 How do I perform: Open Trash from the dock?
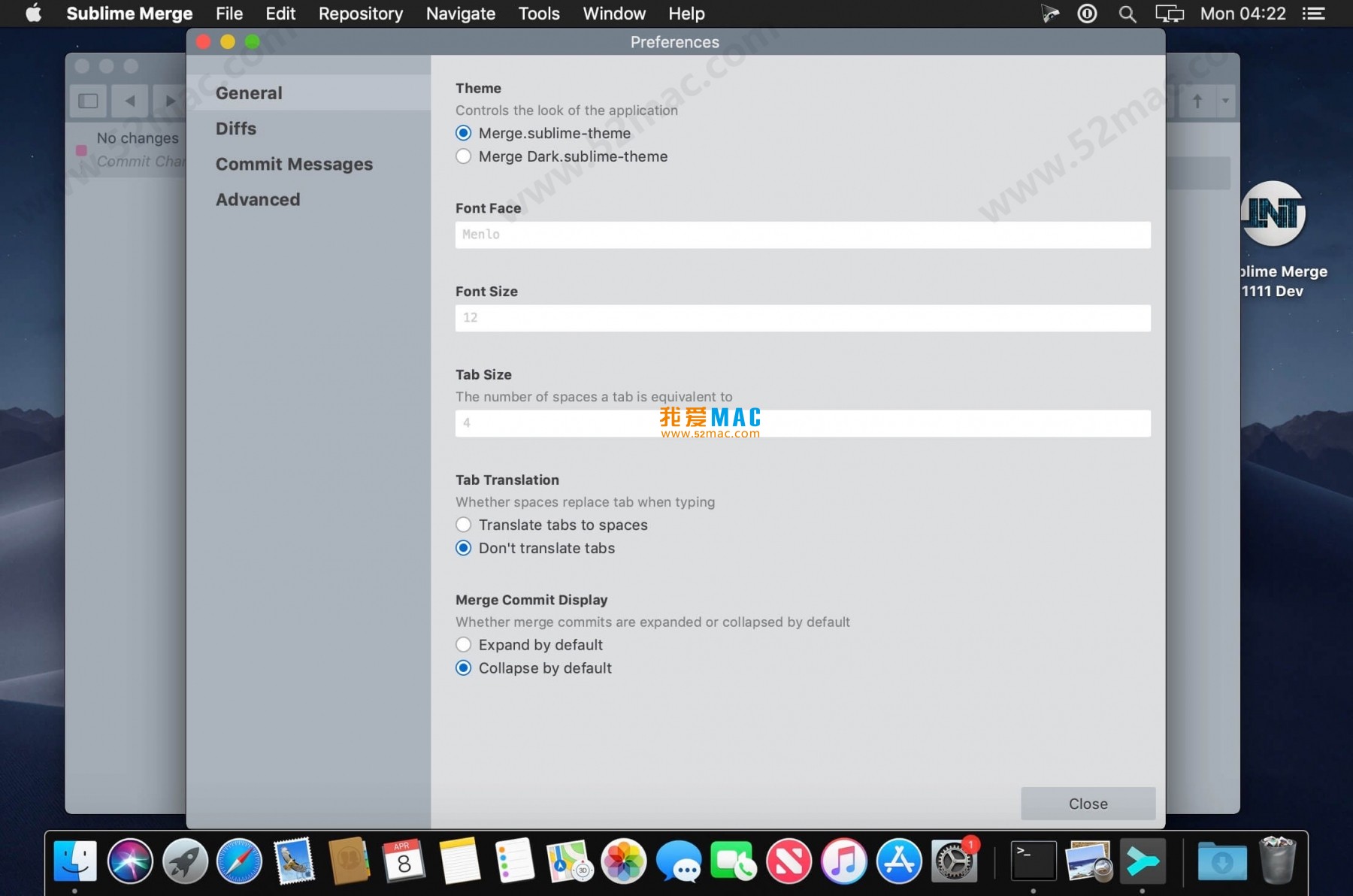click(x=1277, y=861)
